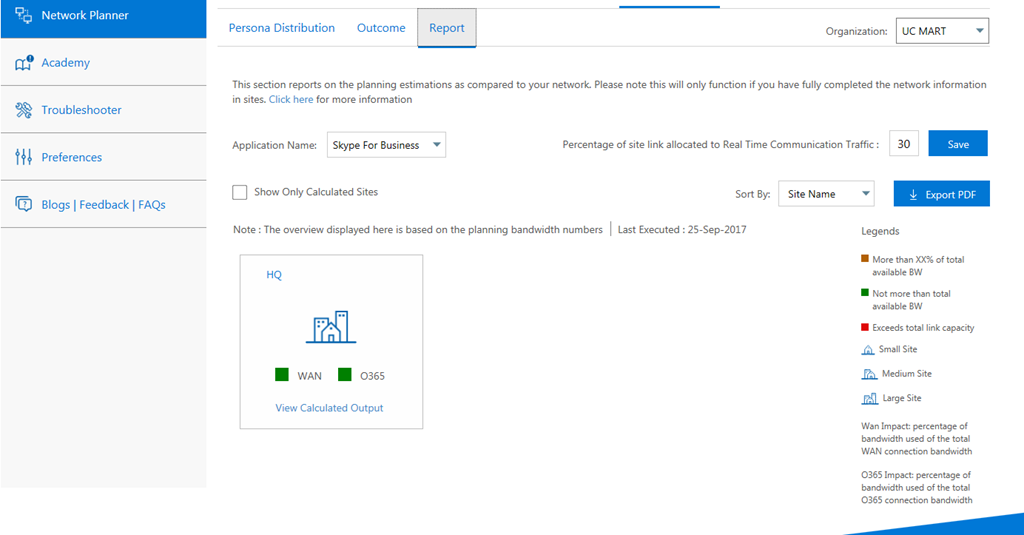Click the Preferences sliders icon
This screenshot has height=535, width=1024.
click(x=24, y=157)
